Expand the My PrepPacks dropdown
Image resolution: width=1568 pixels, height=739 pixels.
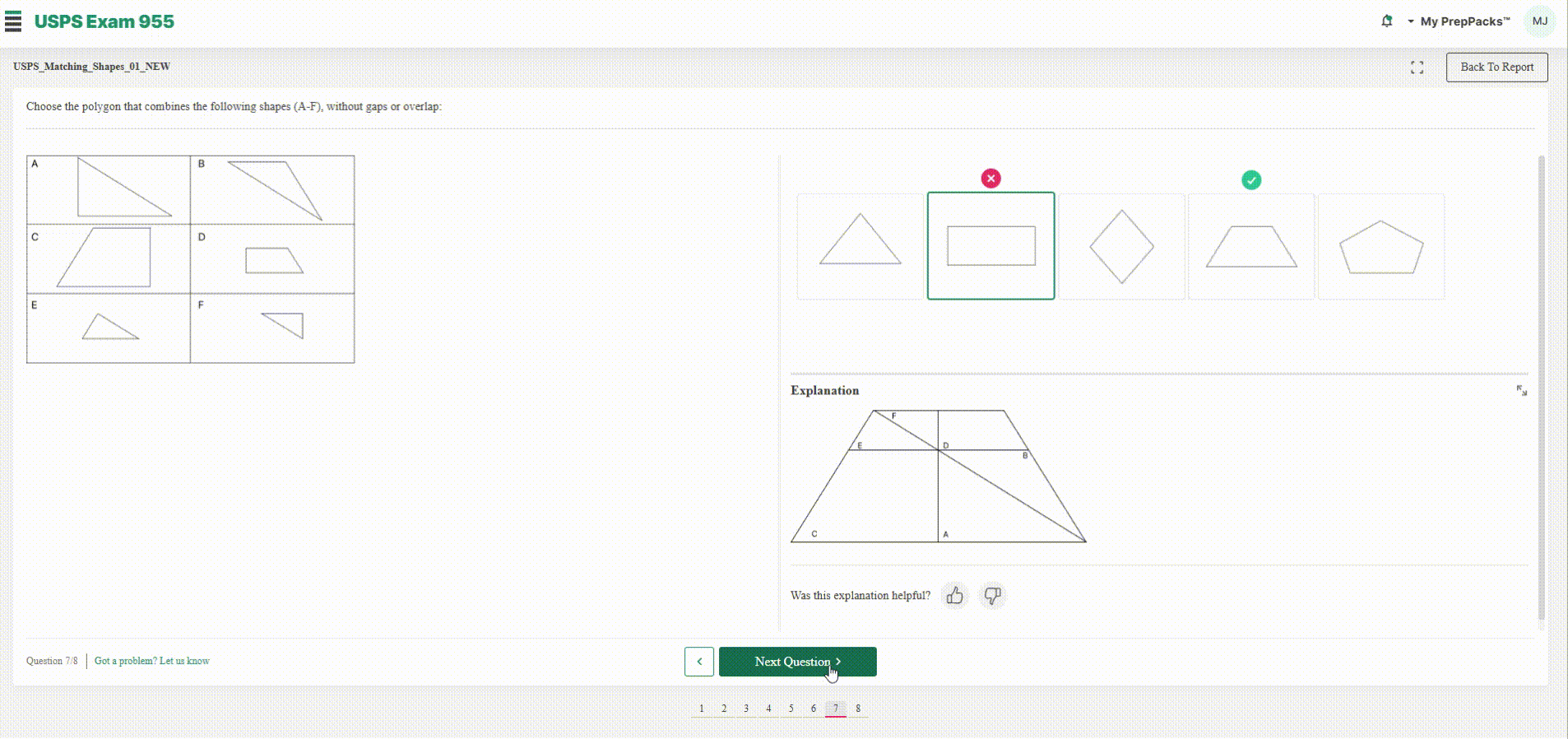[x=1459, y=21]
